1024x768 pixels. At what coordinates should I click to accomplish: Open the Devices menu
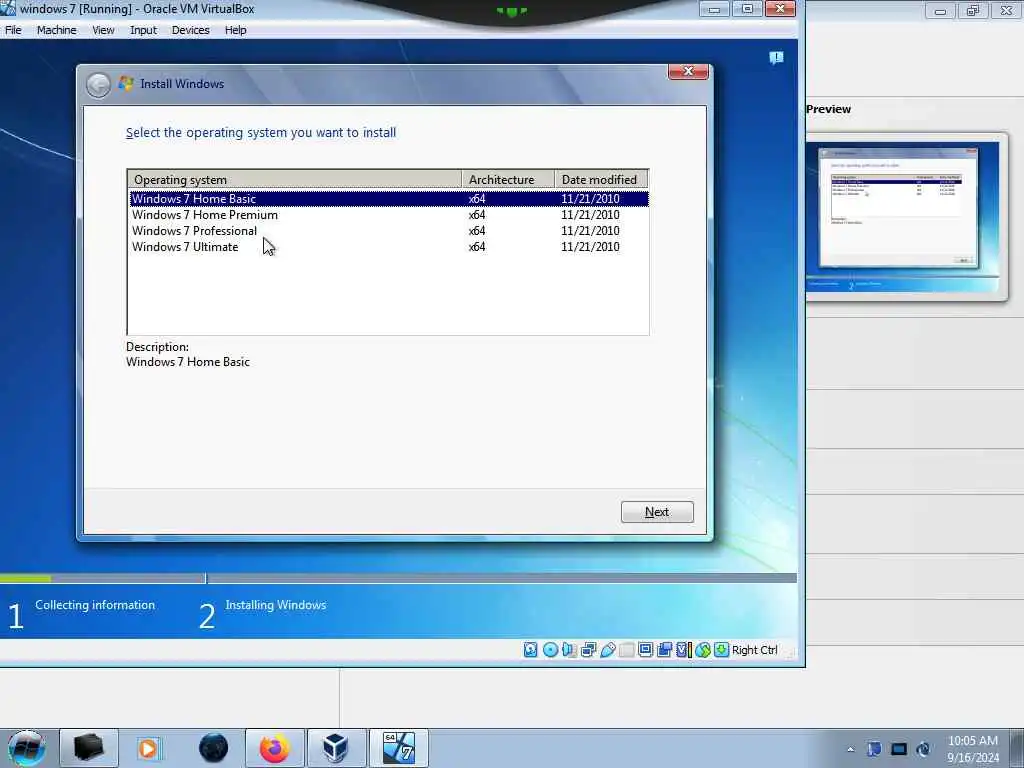tap(190, 30)
